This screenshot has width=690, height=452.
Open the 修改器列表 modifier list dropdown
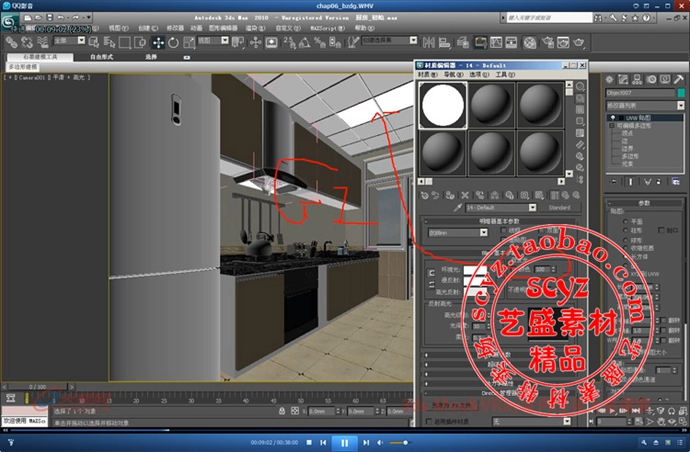click(x=645, y=106)
